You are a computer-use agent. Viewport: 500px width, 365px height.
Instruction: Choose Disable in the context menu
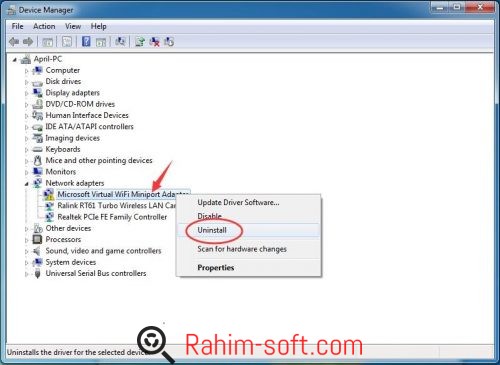tap(249, 216)
